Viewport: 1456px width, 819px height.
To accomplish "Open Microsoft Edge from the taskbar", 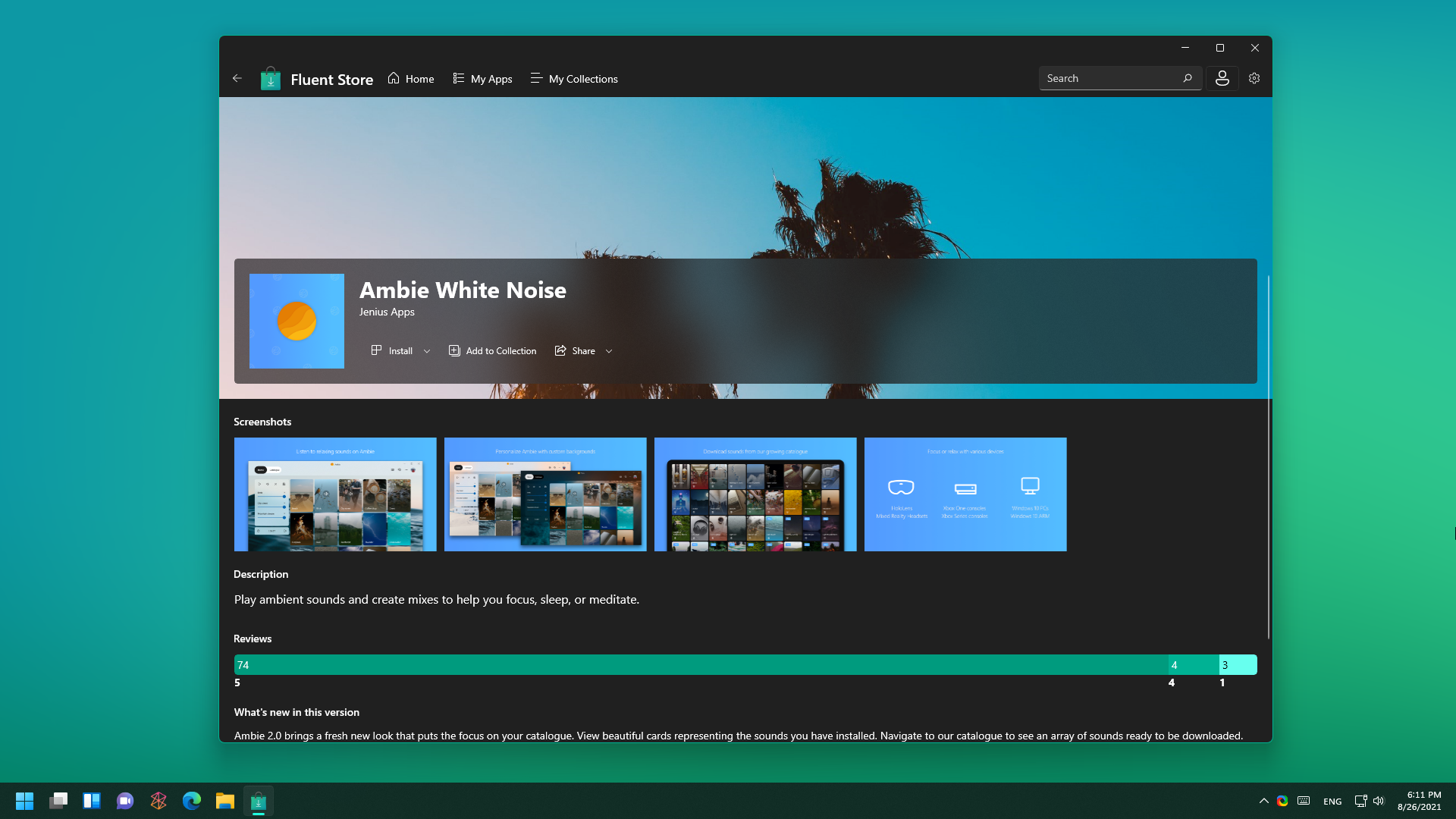I will pyautogui.click(x=191, y=801).
